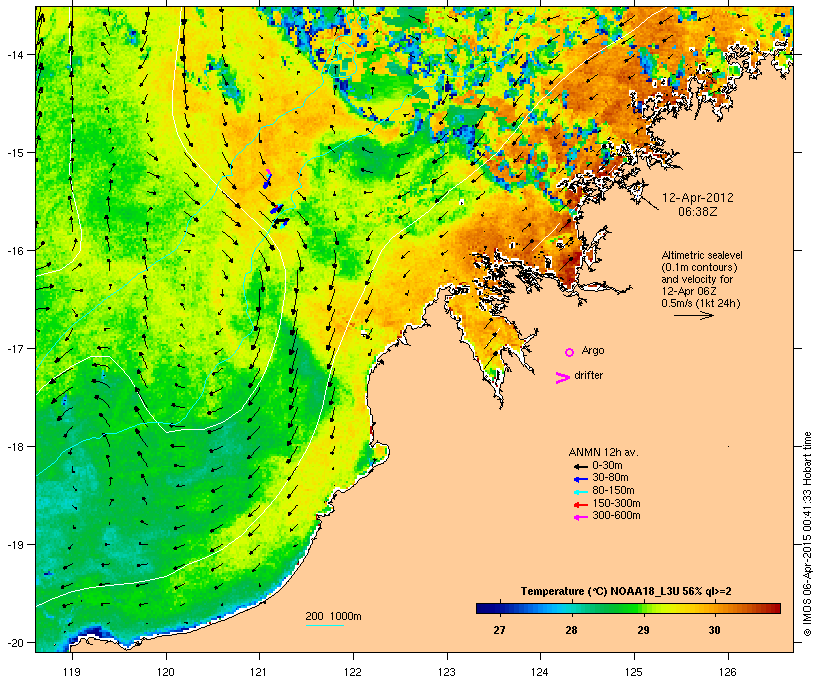Click the color bar value 27
The width and height of the screenshot is (820, 680).
tap(499, 630)
